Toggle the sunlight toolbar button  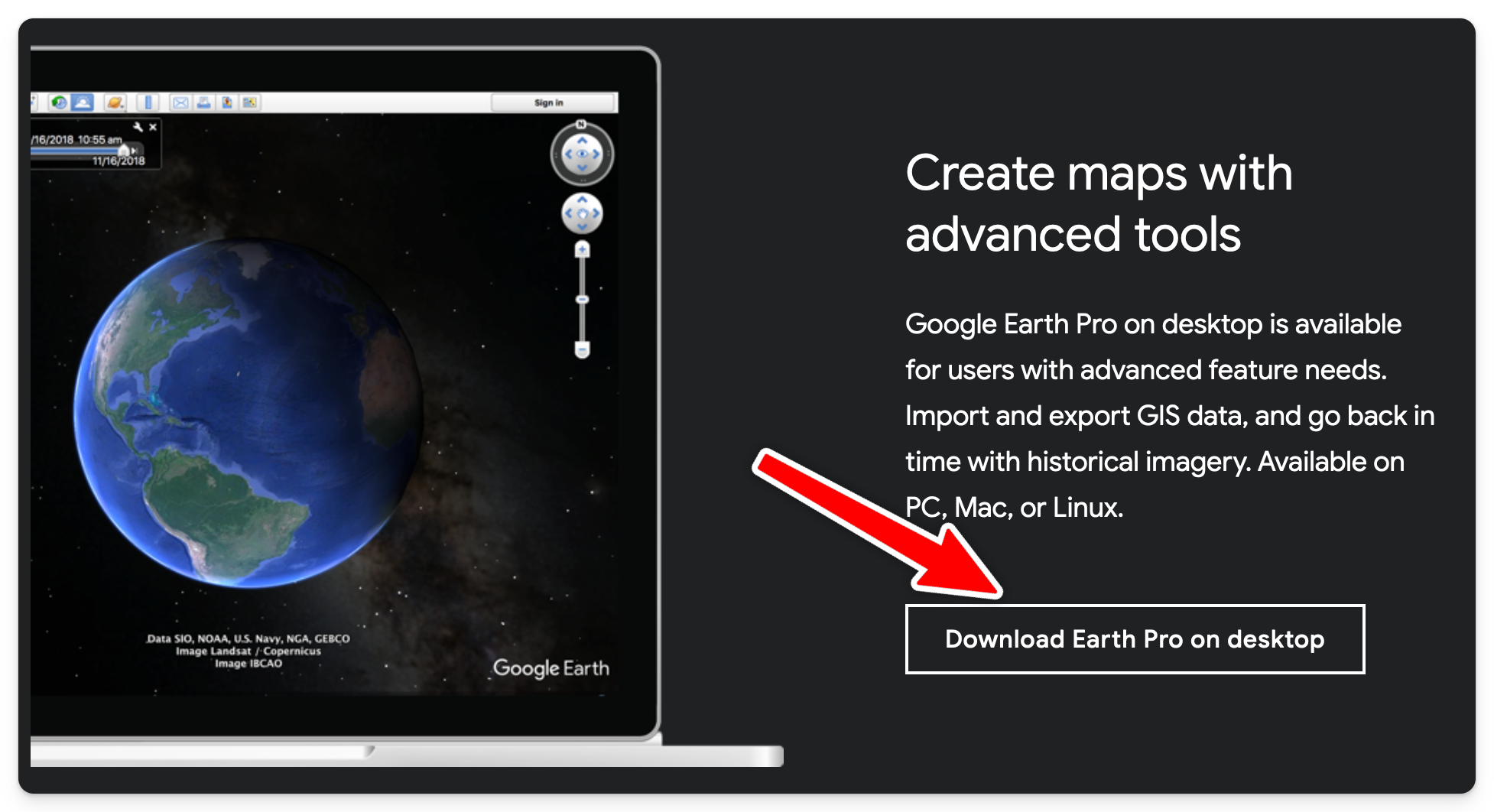(x=83, y=102)
